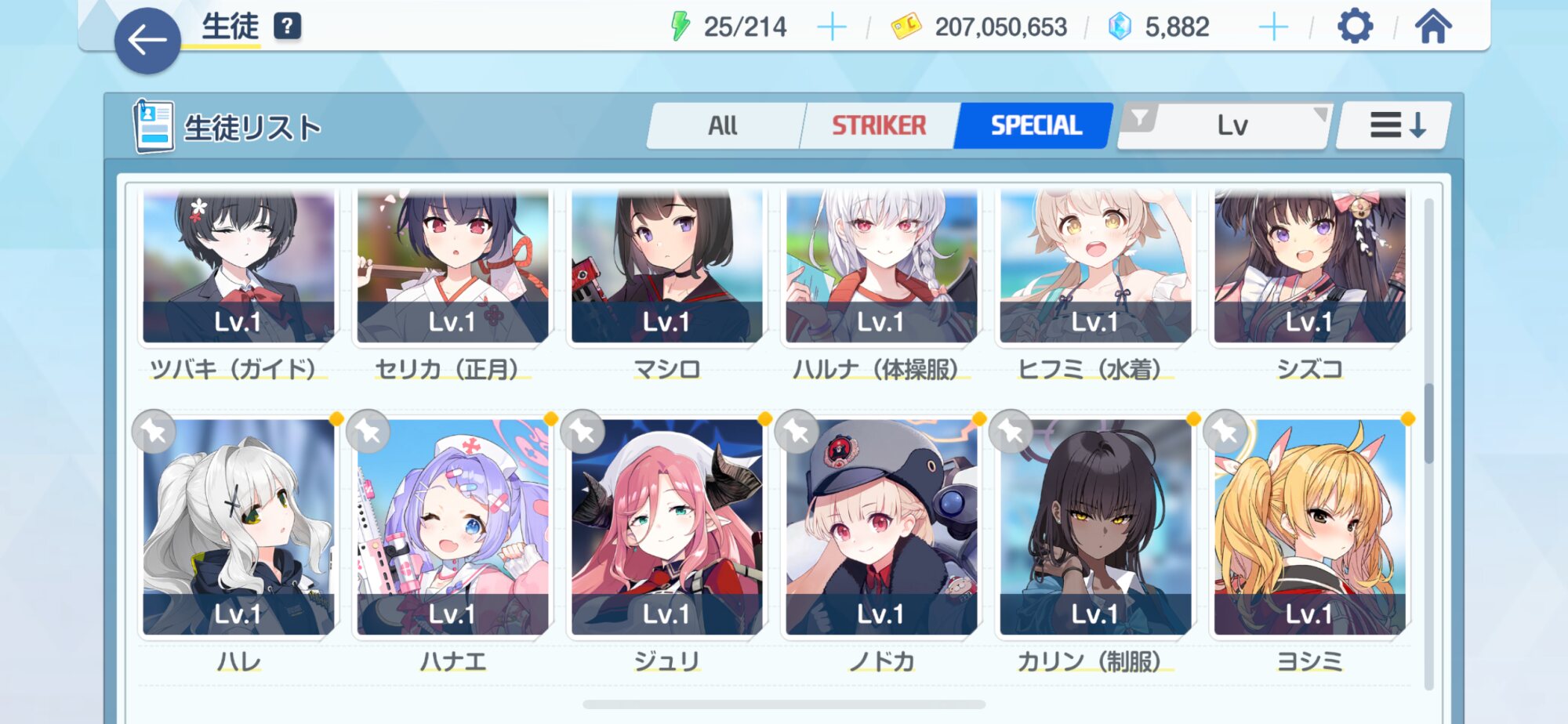
Task: Buy gems using the plus icon
Action: [x=1273, y=27]
